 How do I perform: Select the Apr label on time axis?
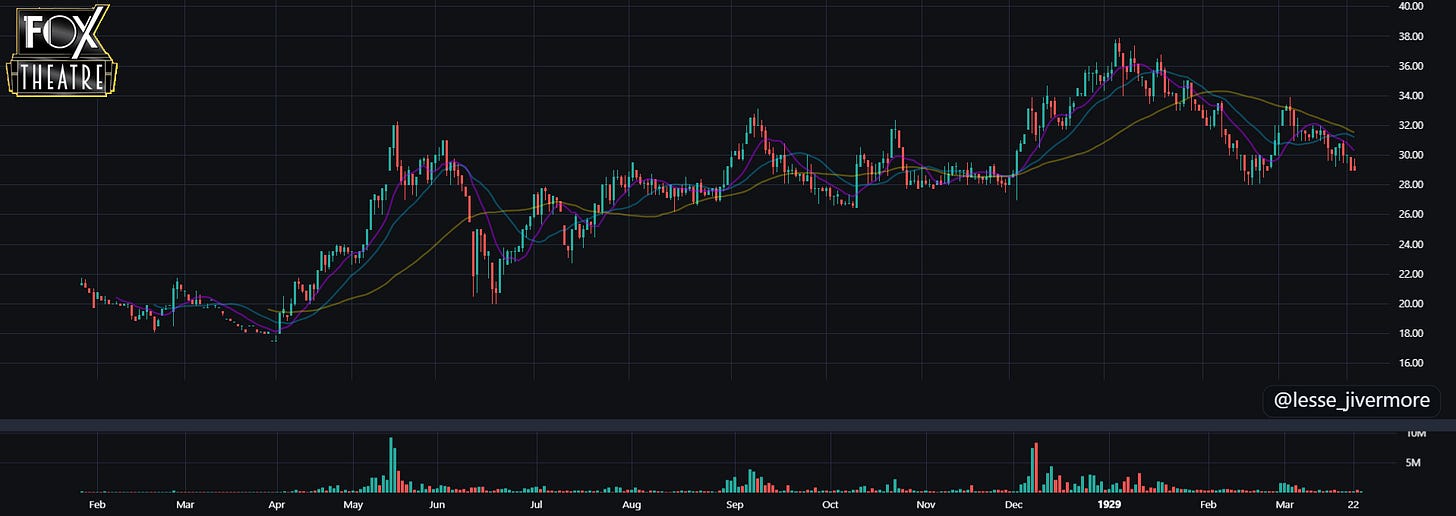(277, 506)
